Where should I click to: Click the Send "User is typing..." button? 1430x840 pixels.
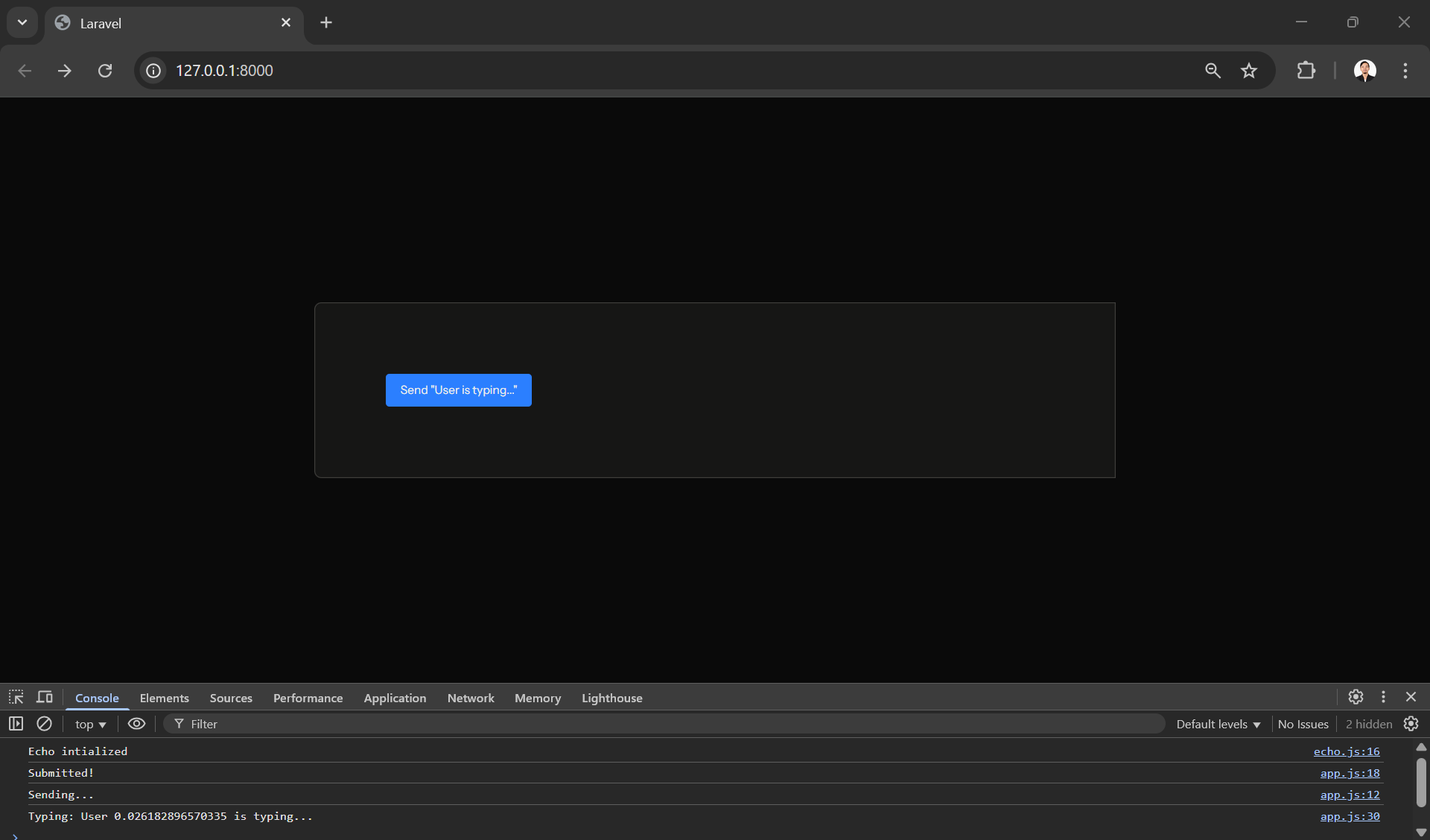458,390
